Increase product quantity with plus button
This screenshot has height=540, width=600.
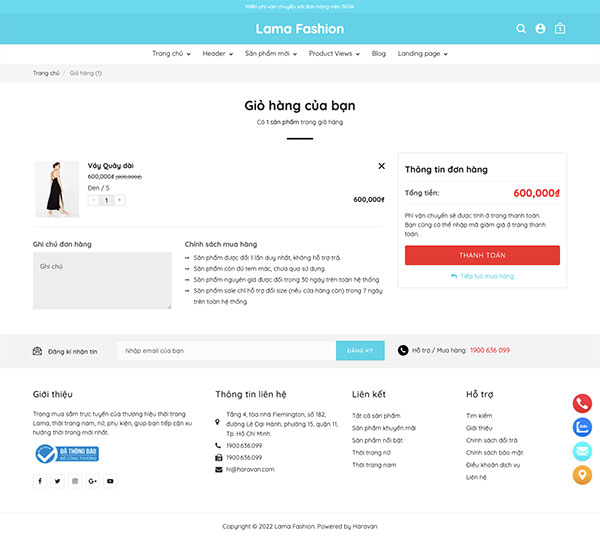(x=119, y=200)
